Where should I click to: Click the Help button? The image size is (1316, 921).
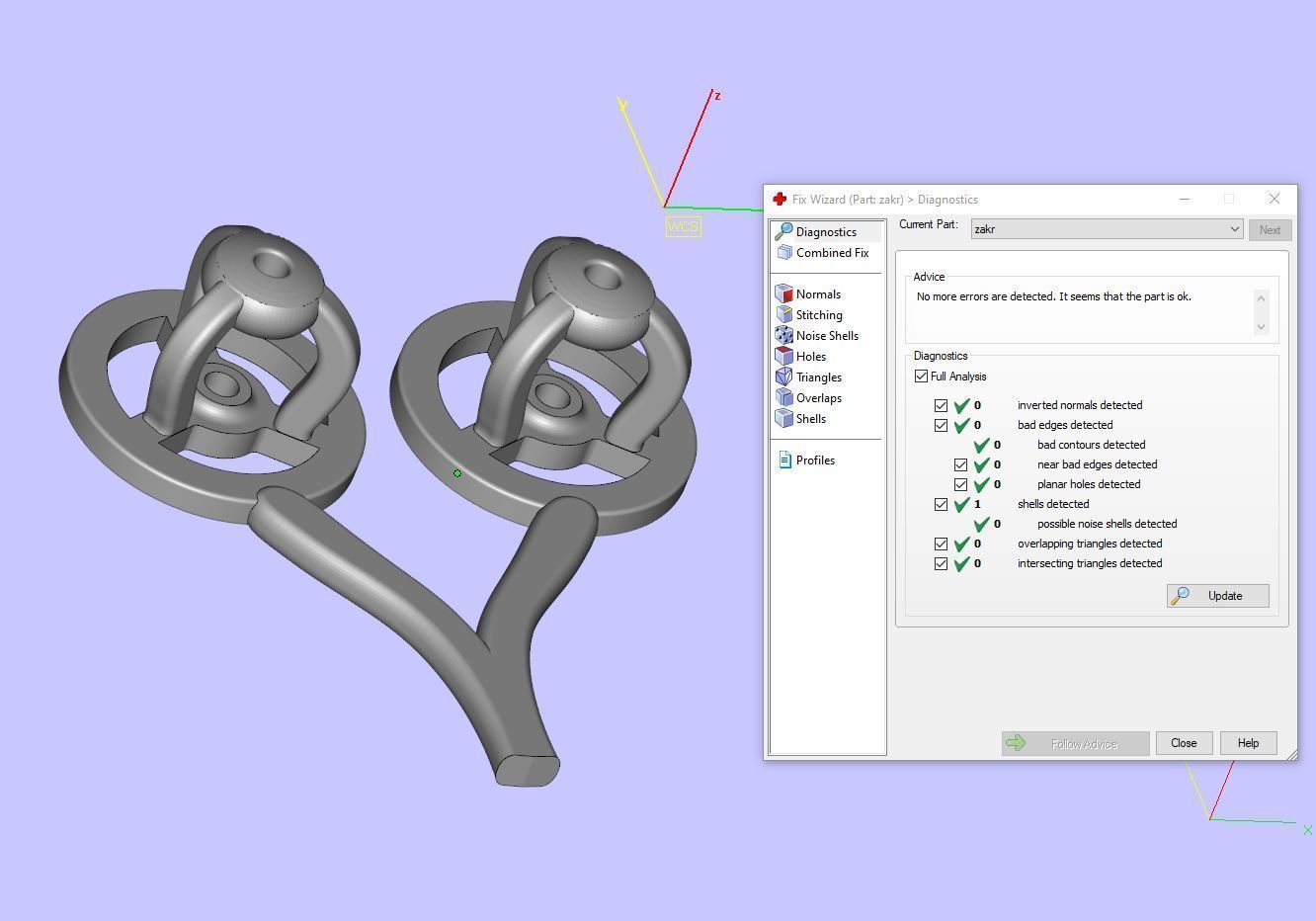coord(1248,743)
